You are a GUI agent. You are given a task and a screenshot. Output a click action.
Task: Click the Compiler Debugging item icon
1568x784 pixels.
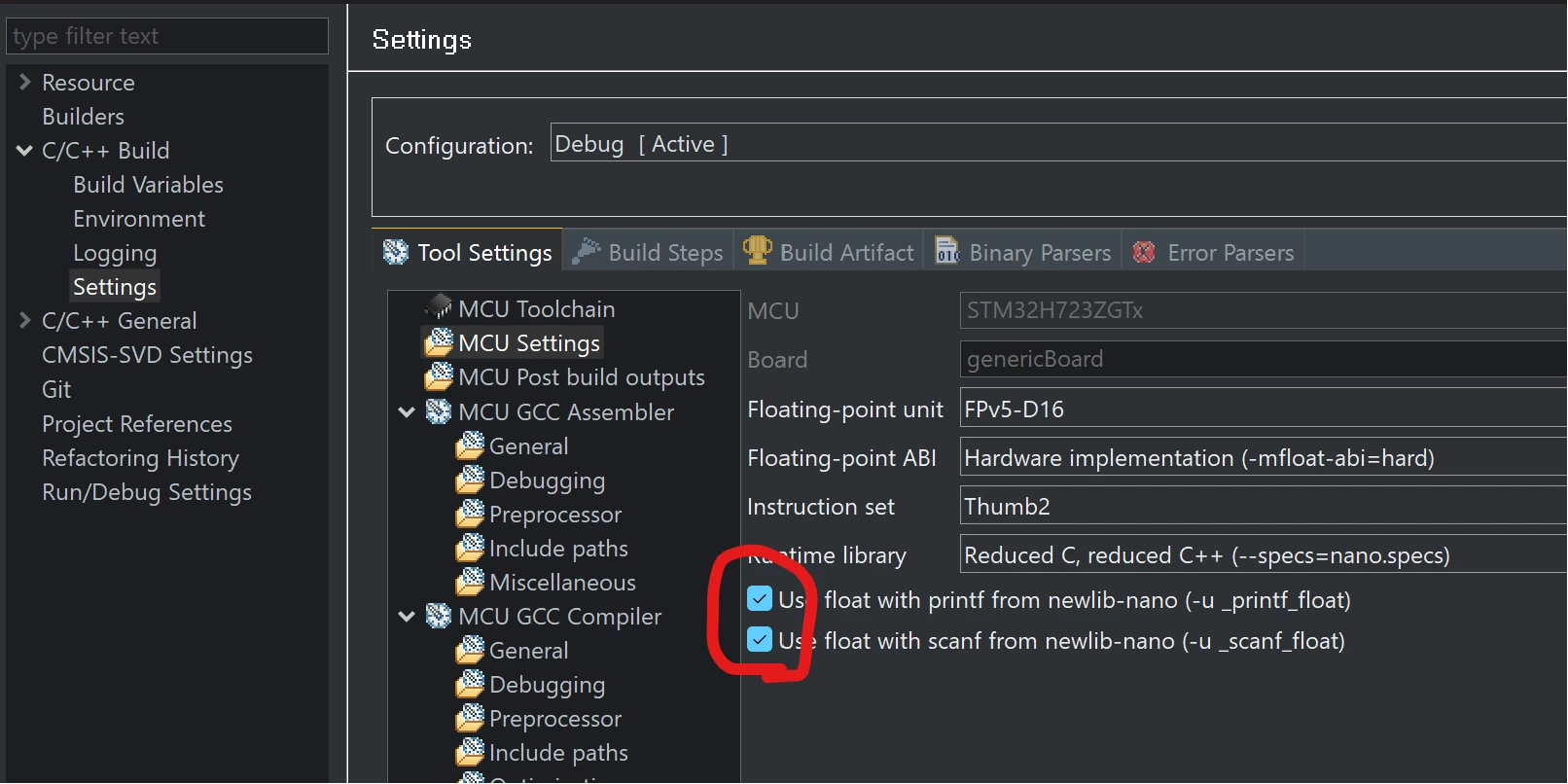[471, 684]
